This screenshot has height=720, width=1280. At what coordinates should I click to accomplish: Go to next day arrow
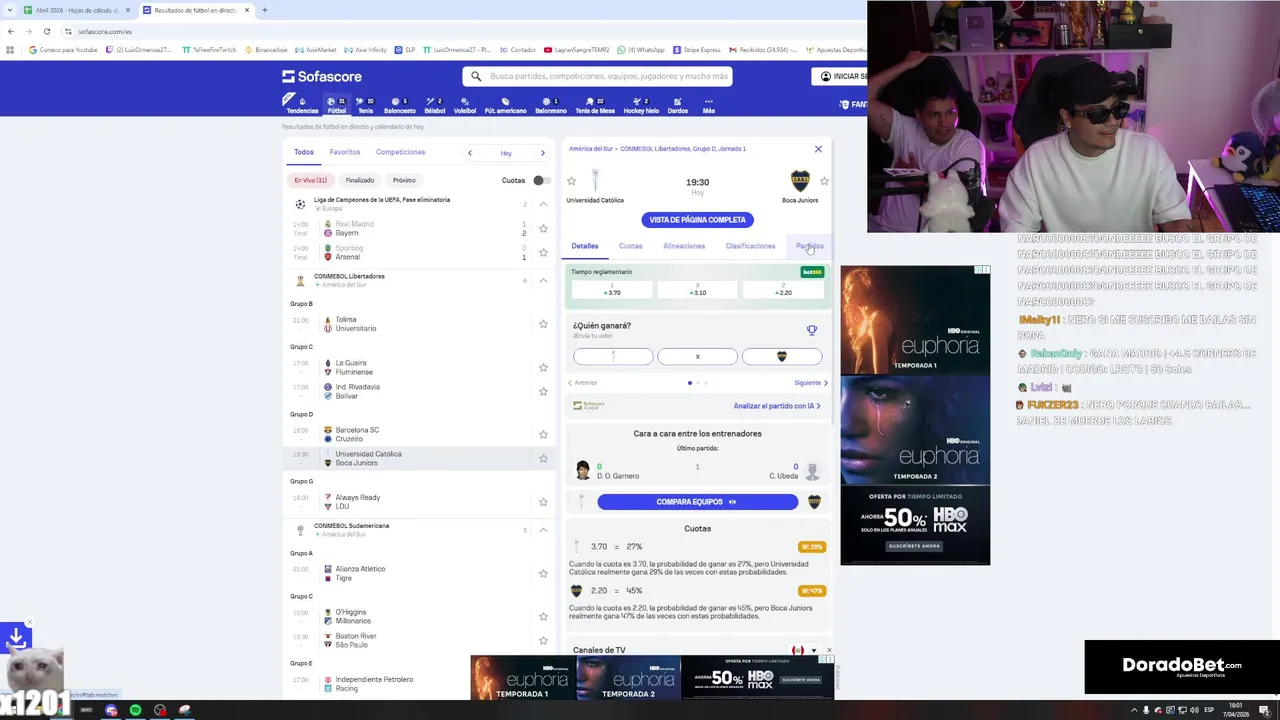coord(543,153)
